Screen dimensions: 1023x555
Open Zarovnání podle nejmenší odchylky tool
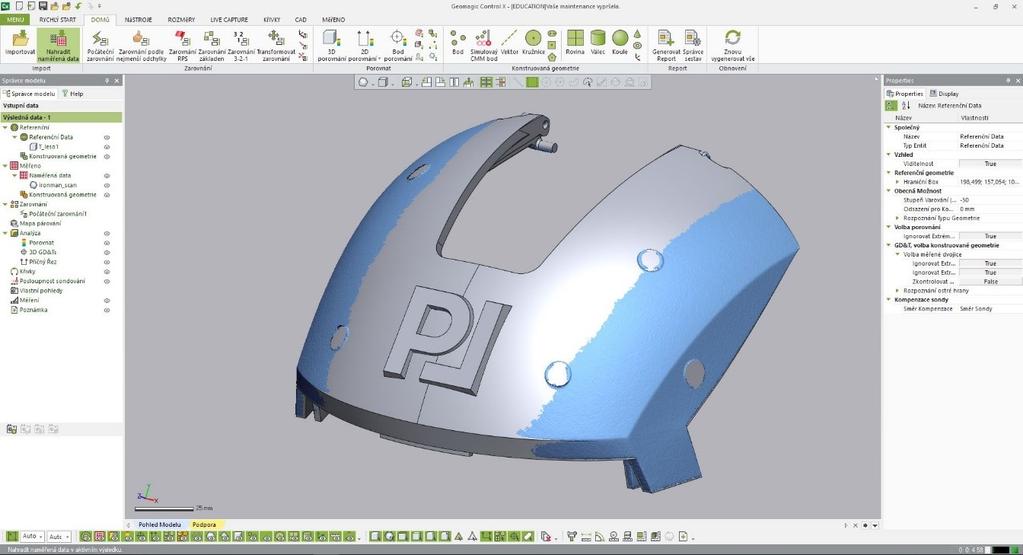pyautogui.click(x=142, y=45)
